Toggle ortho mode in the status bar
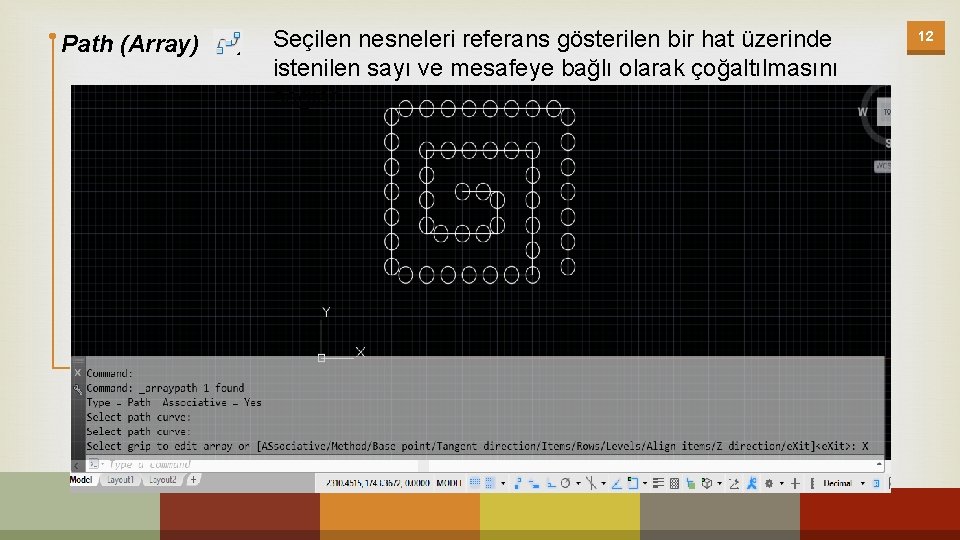The image size is (960, 540). coord(551,484)
